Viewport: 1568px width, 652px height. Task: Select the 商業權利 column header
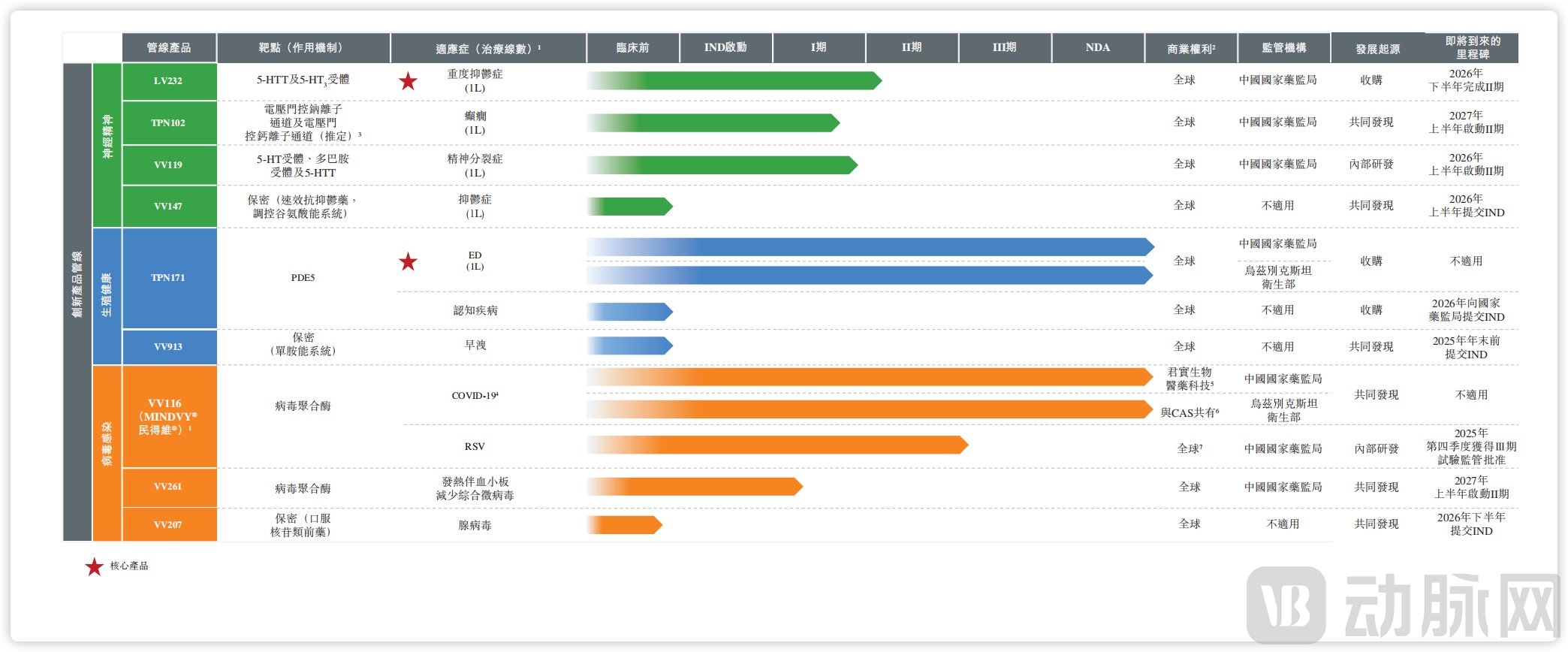1191,48
